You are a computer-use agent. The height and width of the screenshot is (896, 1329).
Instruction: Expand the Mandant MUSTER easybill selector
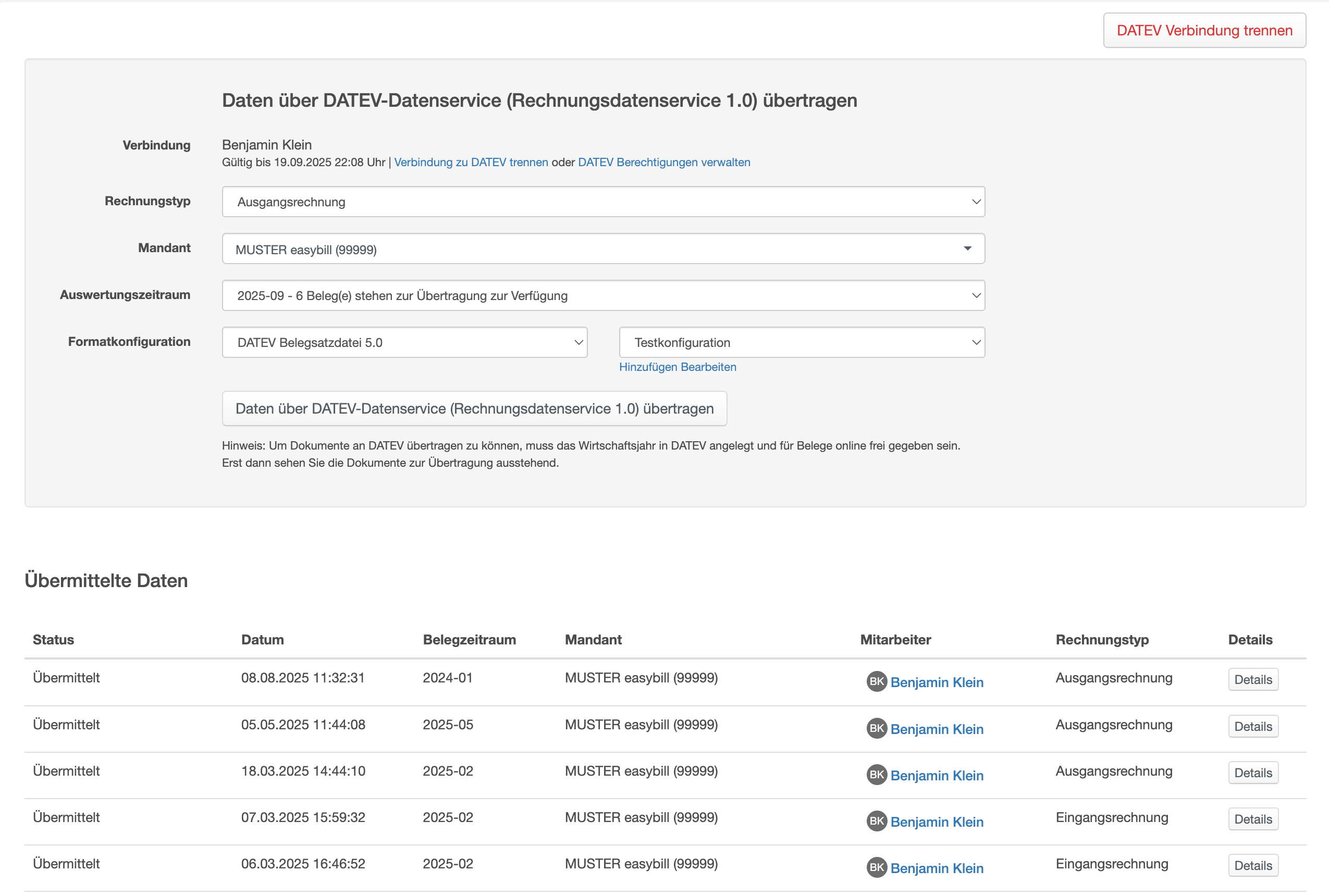(602, 248)
